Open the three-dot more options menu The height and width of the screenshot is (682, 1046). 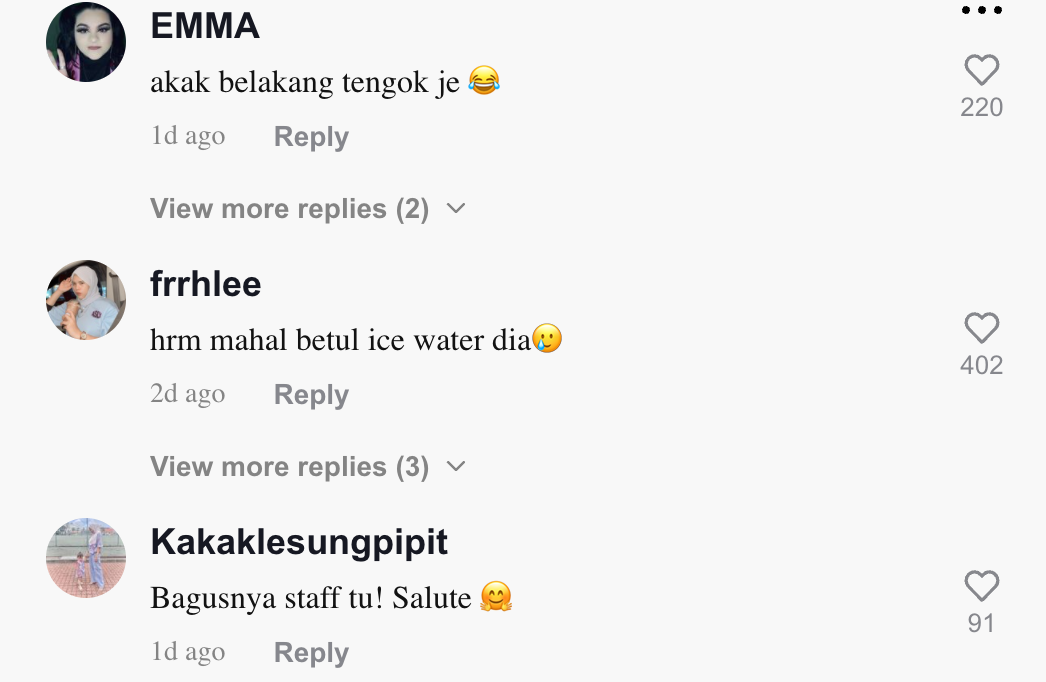(981, 11)
